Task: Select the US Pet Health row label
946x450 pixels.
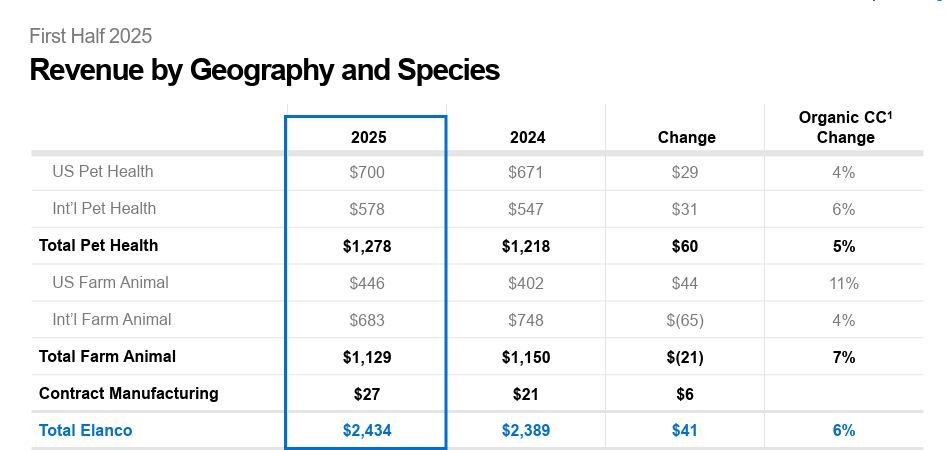Action: (x=103, y=171)
